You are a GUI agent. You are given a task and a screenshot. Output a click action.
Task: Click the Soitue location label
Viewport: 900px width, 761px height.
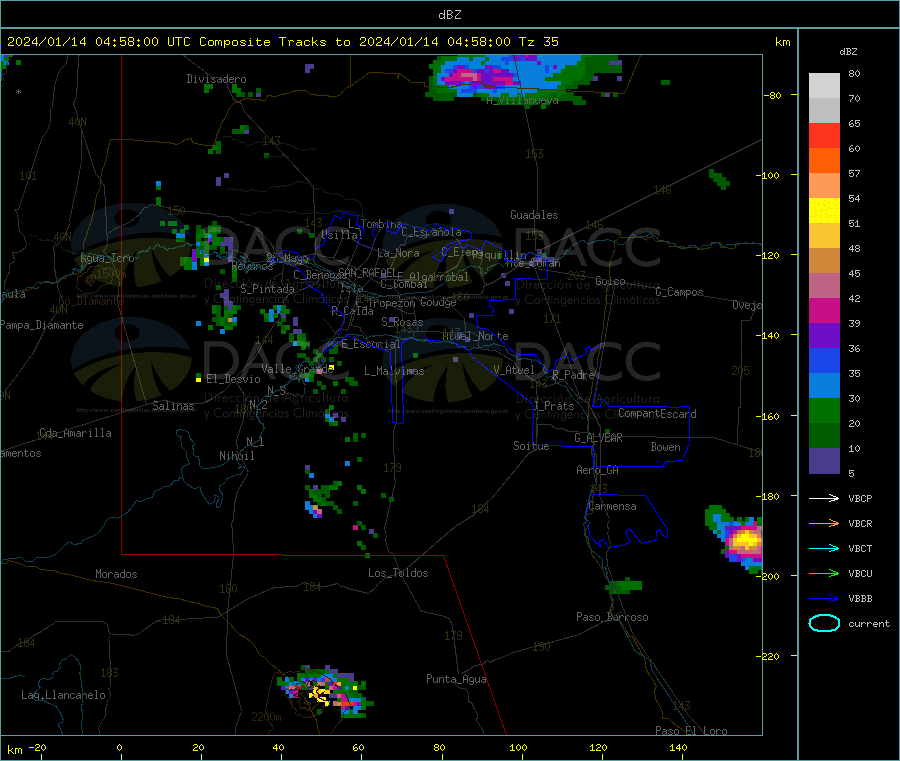coord(531,446)
